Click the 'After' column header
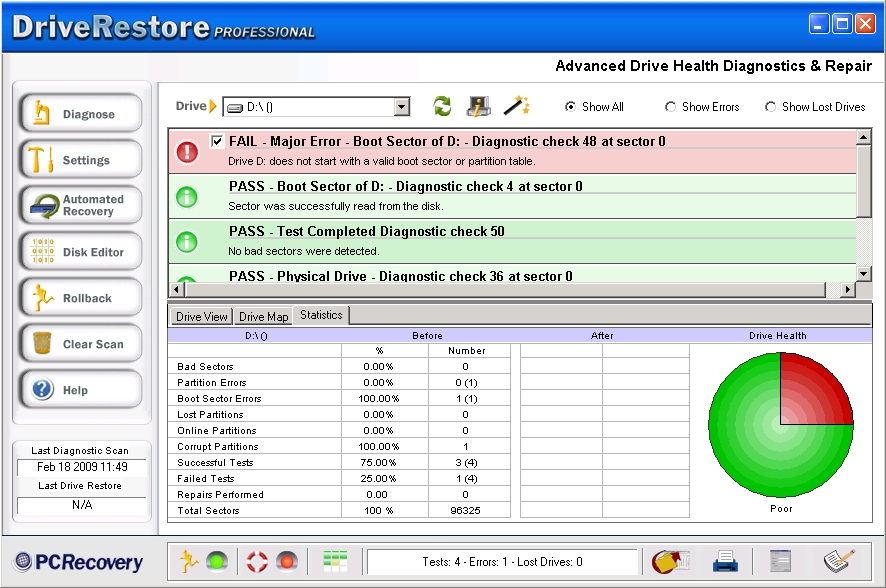Image resolution: width=886 pixels, height=588 pixels. point(602,336)
